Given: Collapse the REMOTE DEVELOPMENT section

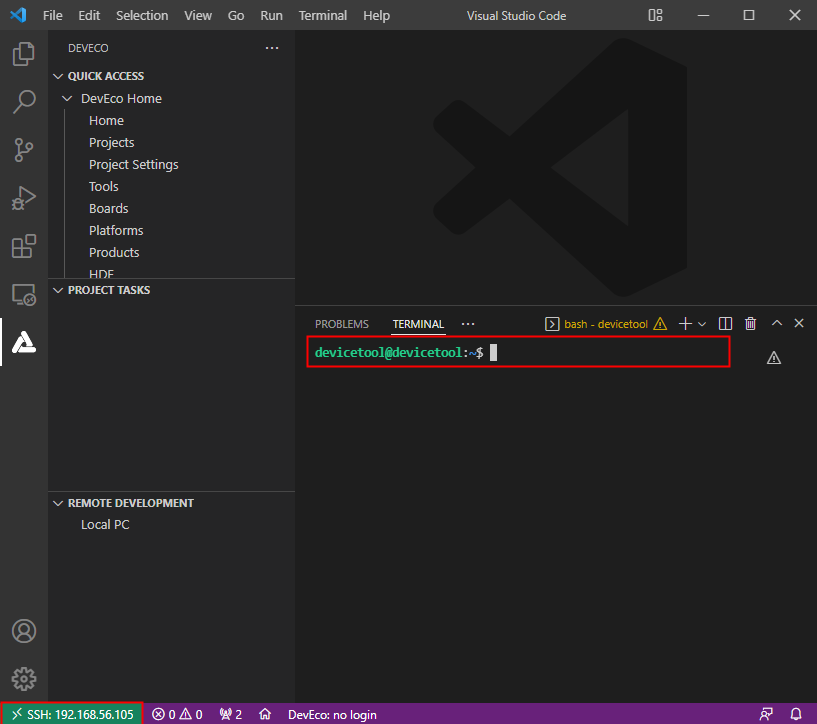Looking at the screenshot, I should coord(58,503).
